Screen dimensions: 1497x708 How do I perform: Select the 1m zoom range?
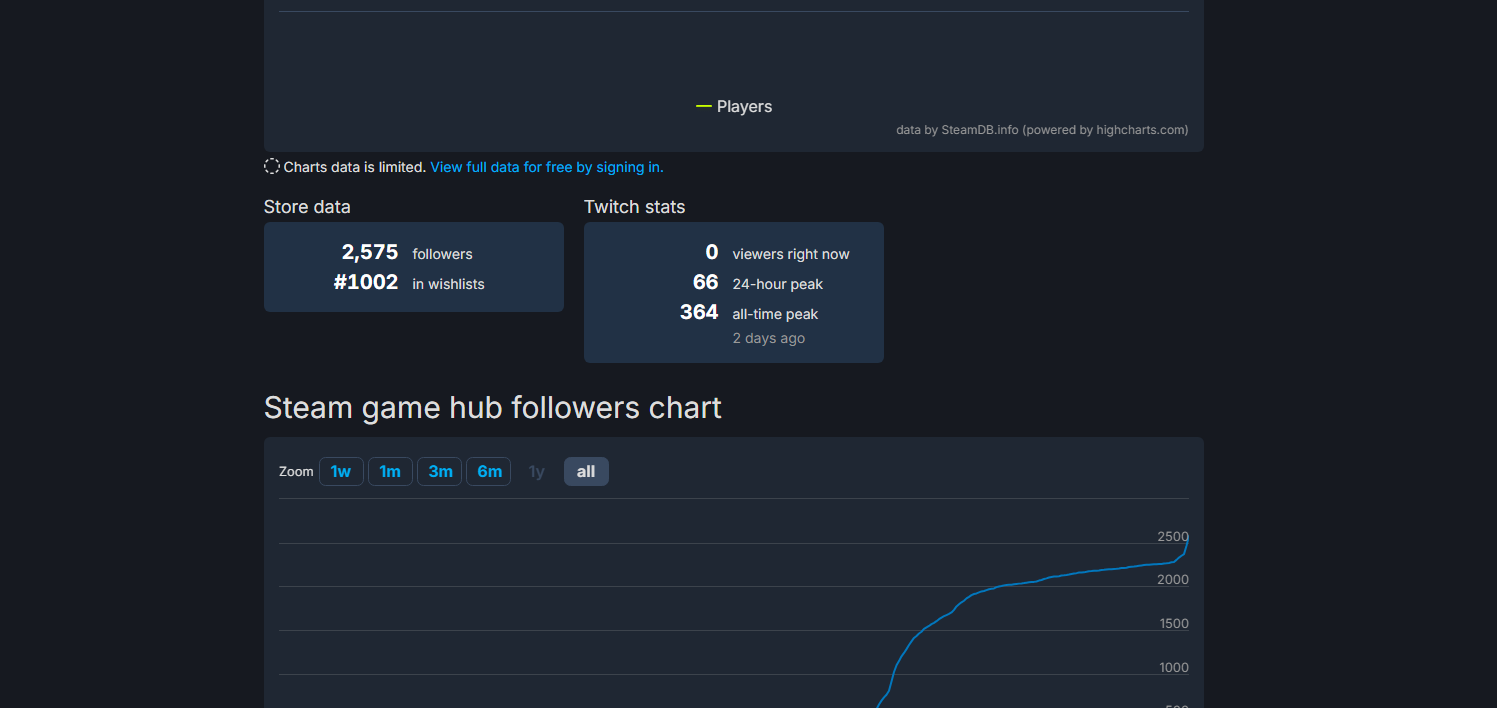(390, 472)
